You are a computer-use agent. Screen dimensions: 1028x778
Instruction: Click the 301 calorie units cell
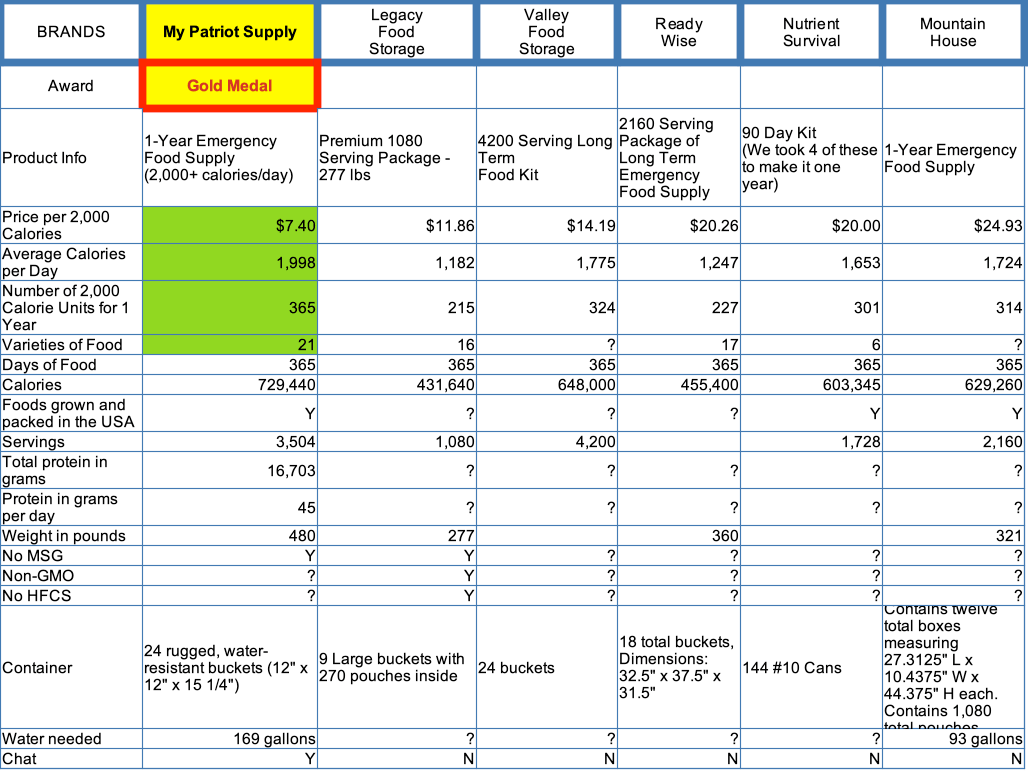point(812,307)
